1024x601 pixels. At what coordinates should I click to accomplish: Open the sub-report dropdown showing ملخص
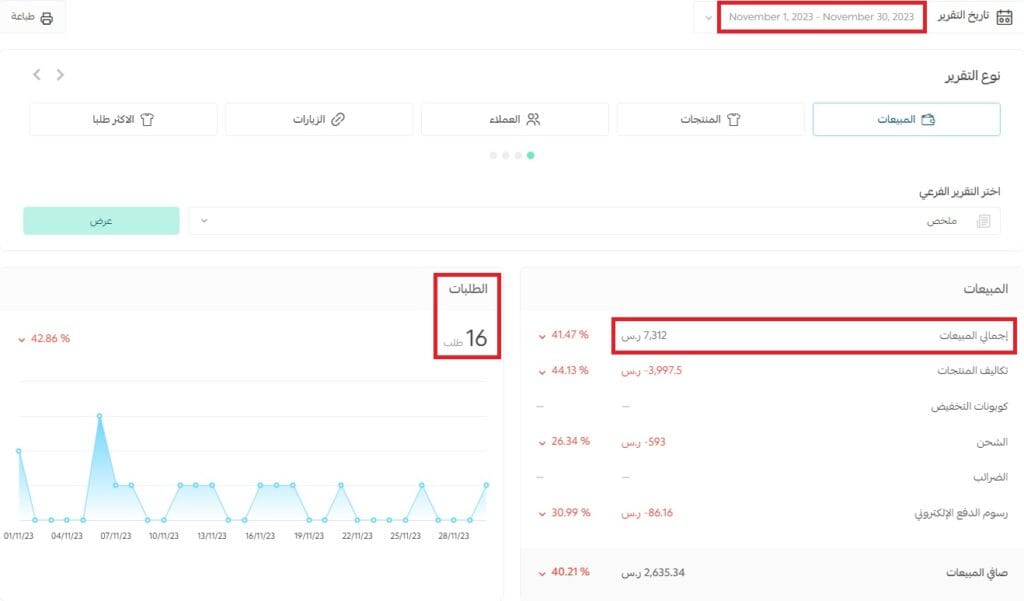[x=594, y=221]
